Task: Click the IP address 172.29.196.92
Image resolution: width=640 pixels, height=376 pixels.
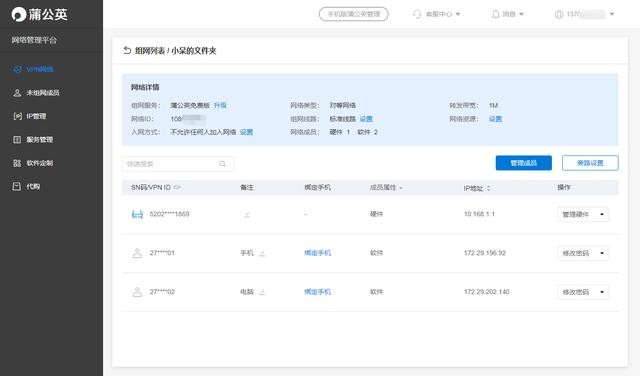Action: click(x=484, y=253)
